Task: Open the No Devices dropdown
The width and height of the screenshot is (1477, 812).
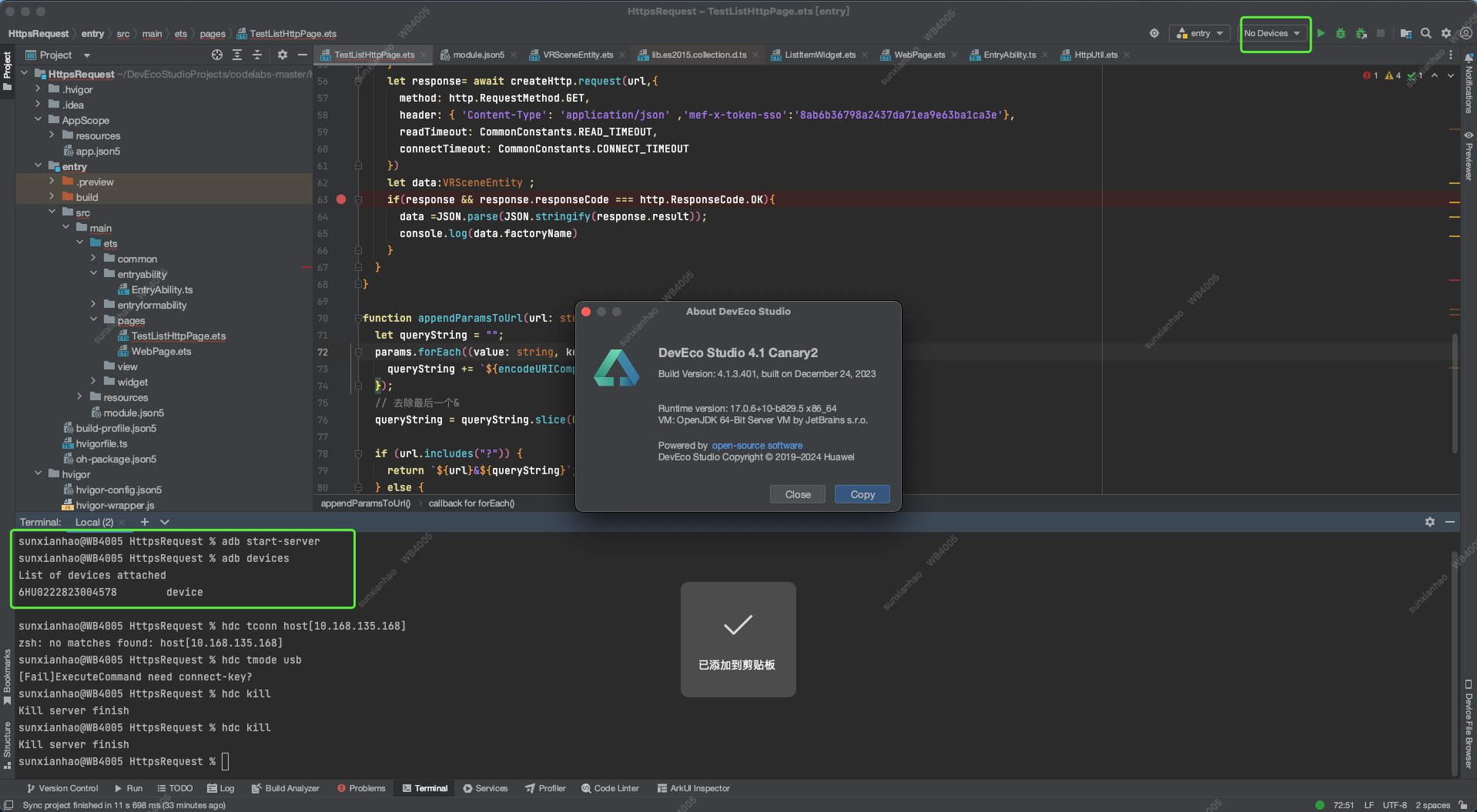Action: coord(1273,33)
